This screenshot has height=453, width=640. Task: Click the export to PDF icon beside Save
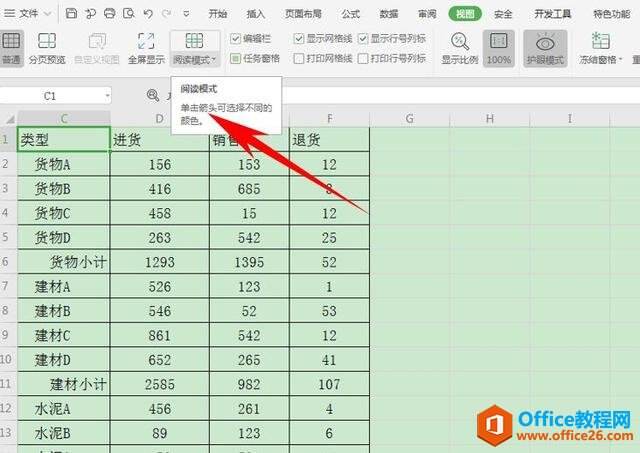click(x=90, y=13)
